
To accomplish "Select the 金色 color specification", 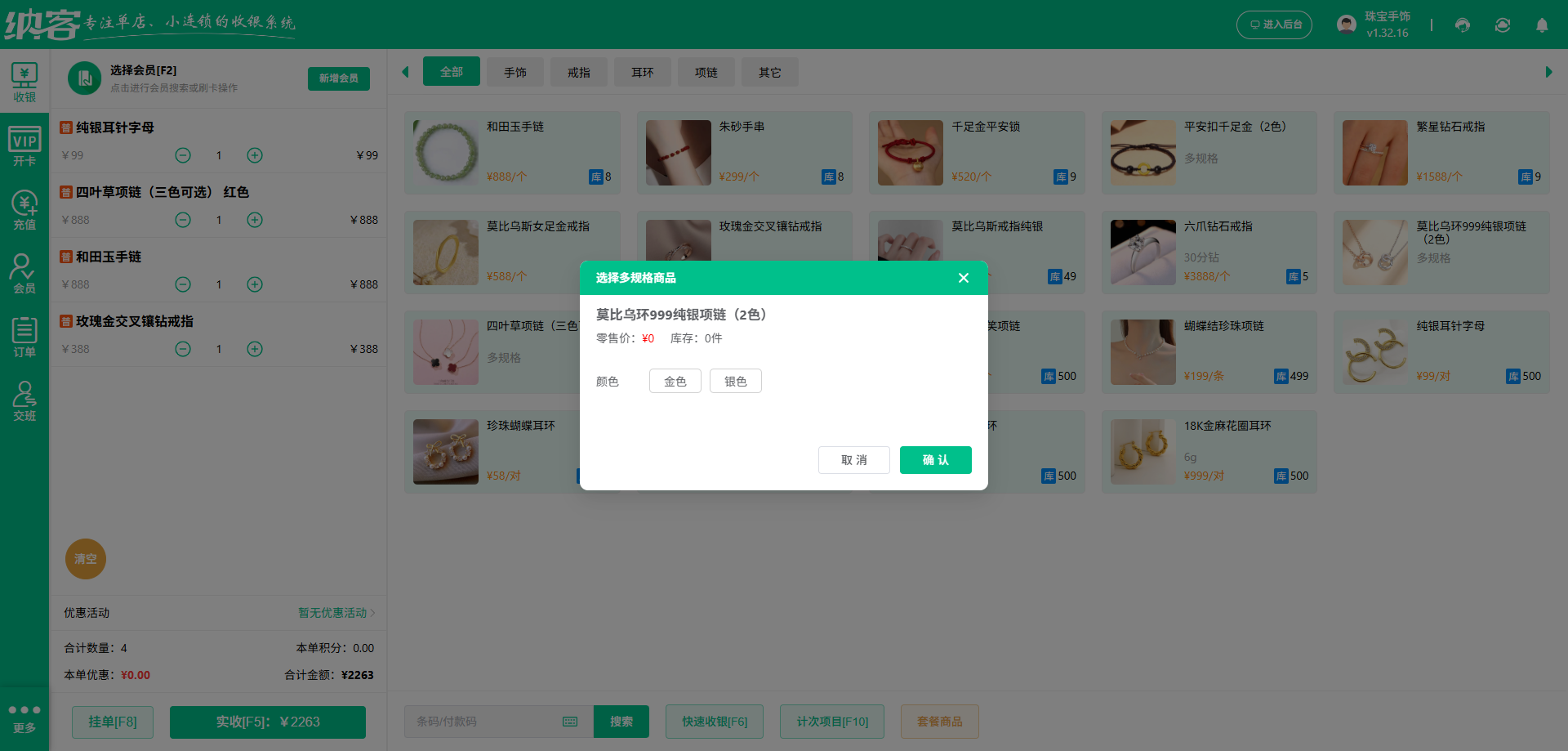I will pos(675,381).
